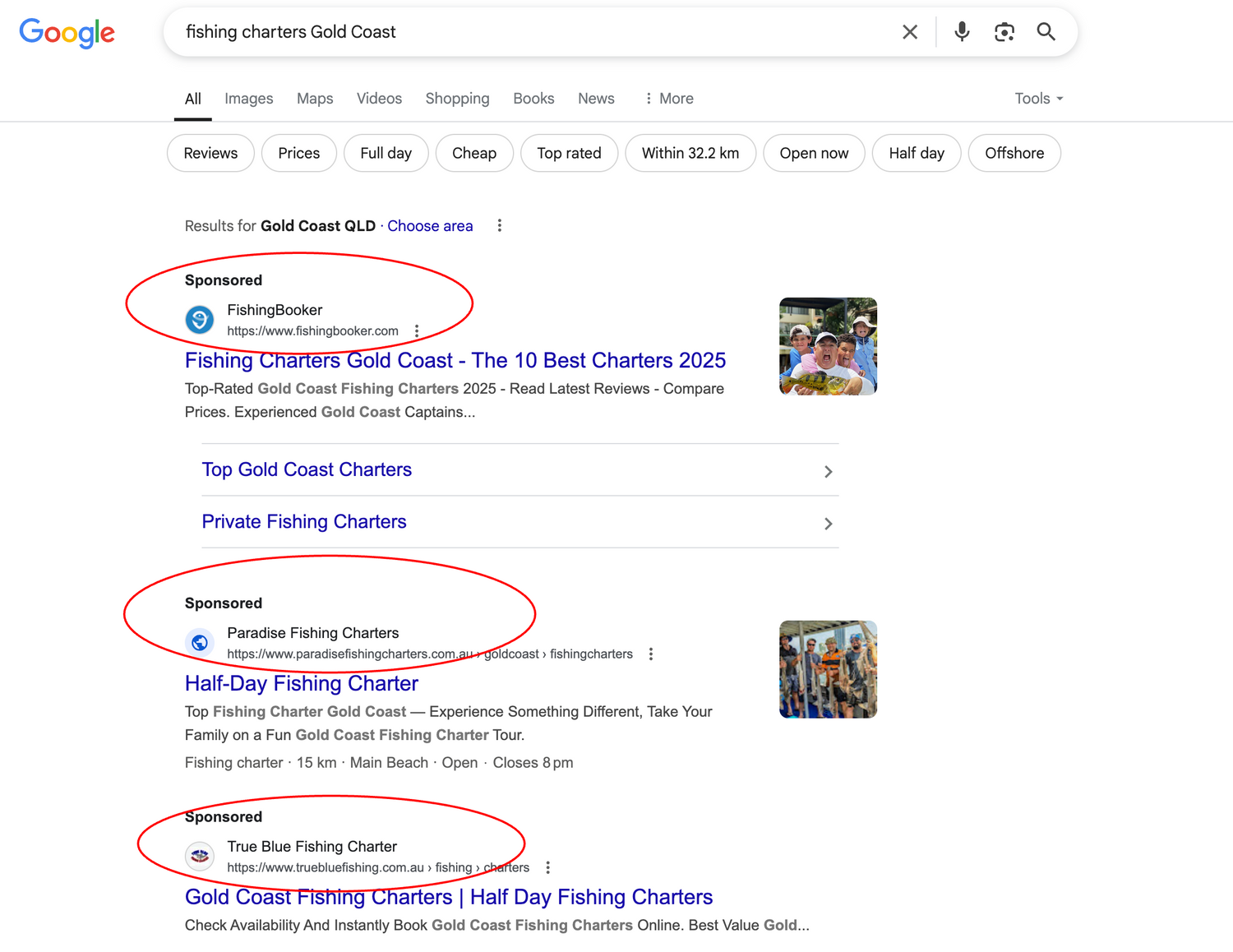The width and height of the screenshot is (1233, 952).
Task: Click the Google logo
Action: tap(67, 33)
